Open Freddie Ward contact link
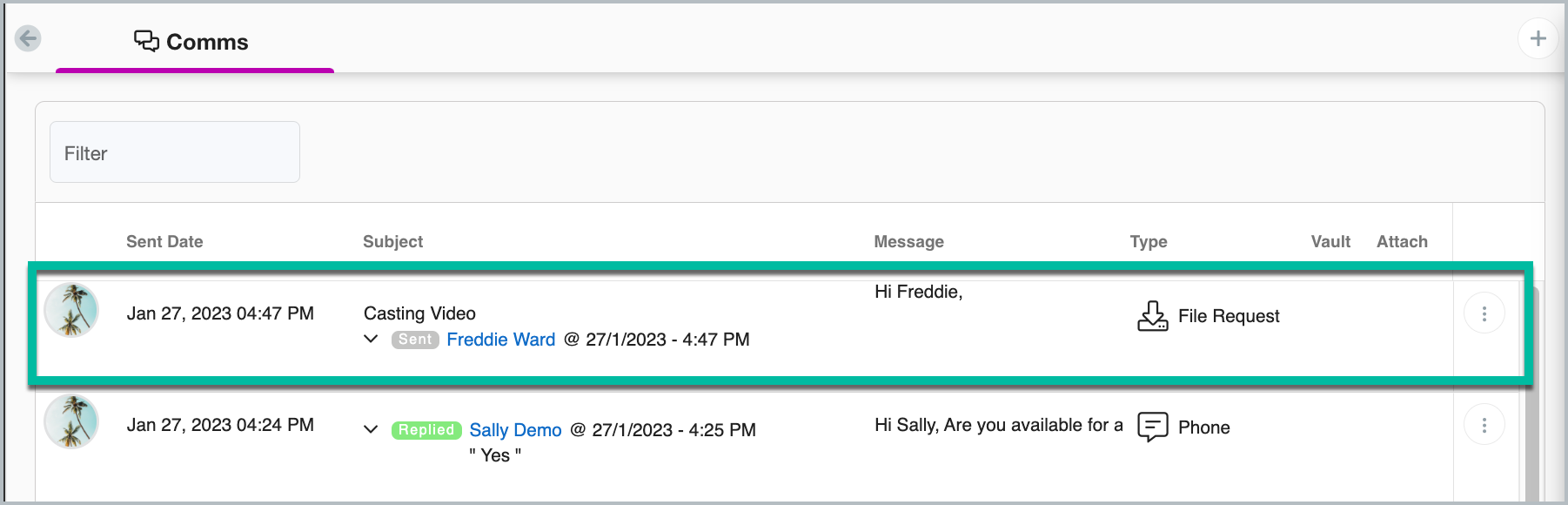1568x505 pixels. coord(500,340)
